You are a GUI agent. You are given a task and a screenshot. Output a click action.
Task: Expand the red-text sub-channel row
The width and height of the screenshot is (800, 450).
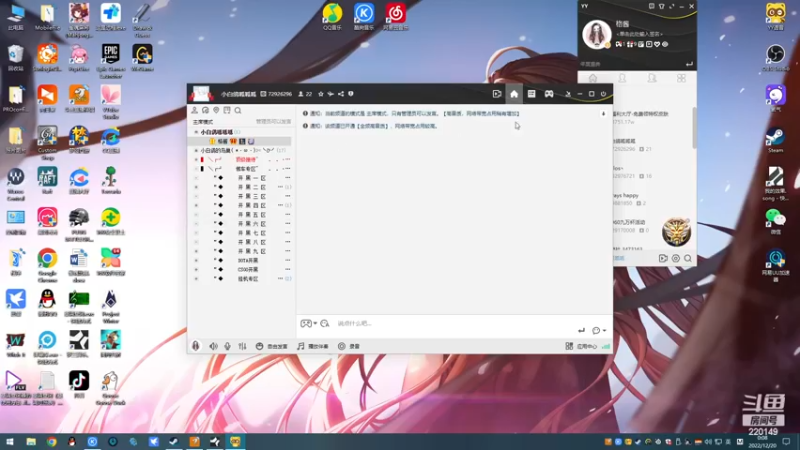(x=196, y=160)
